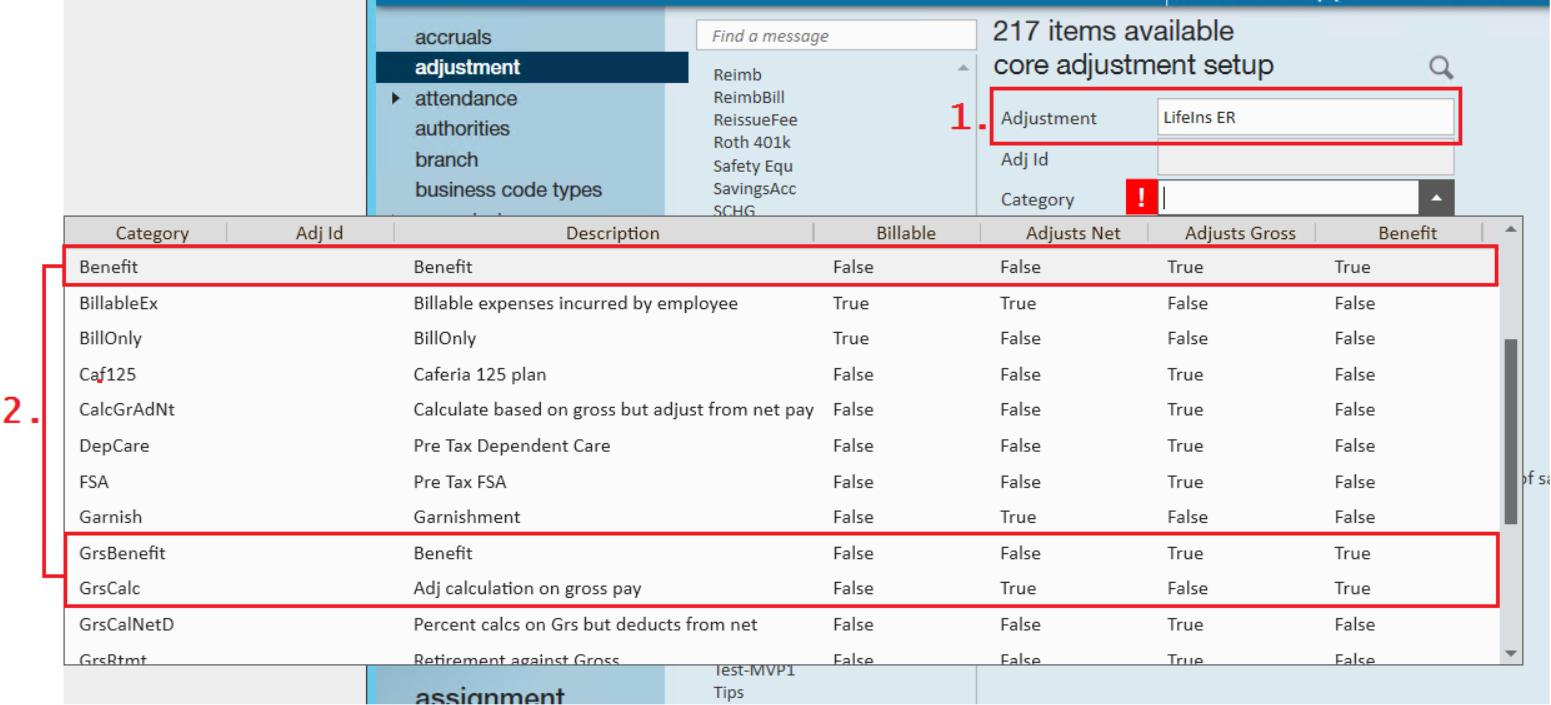Click the category dropdown scrollbar thumb

point(1511,431)
